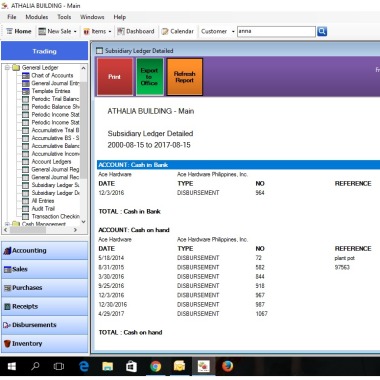Click the Trading panel header
The width and height of the screenshot is (380, 380).
[x=45, y=51]
